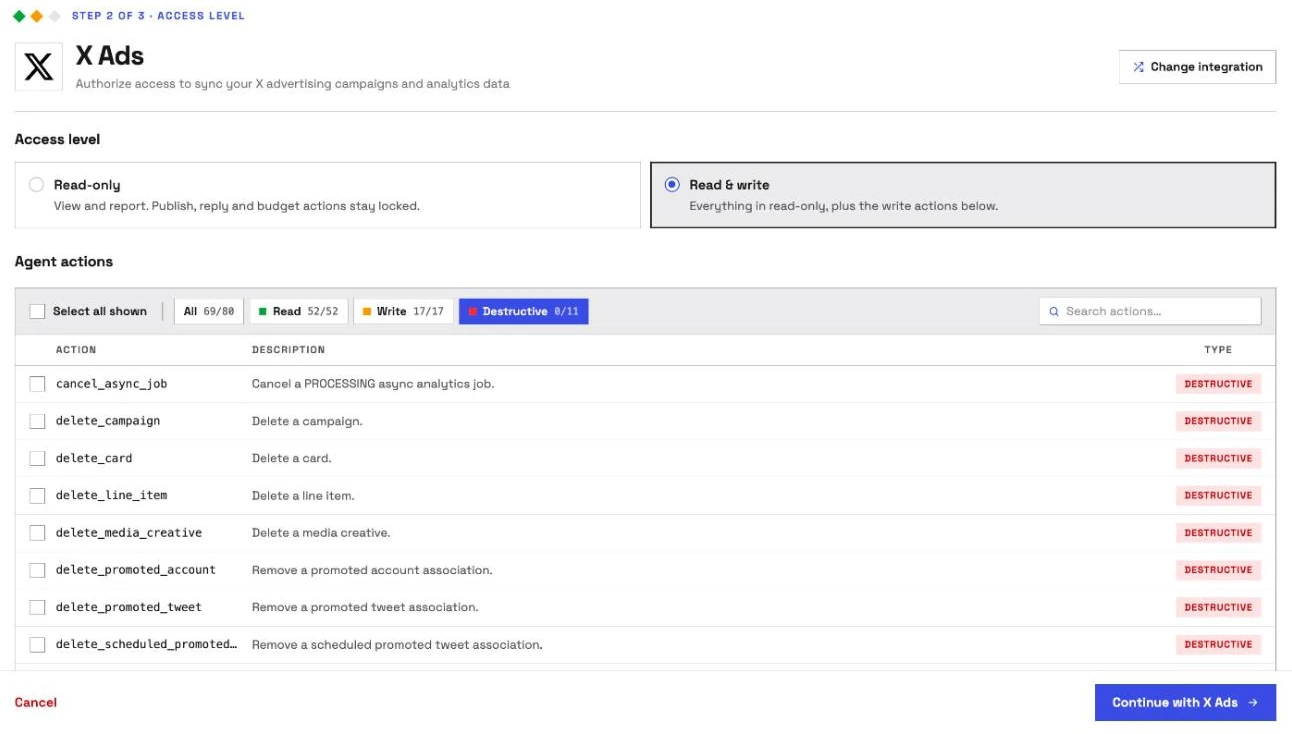Click the ACTION column header
Viewport: 1292px width, 734px height.
click(76, 350)
